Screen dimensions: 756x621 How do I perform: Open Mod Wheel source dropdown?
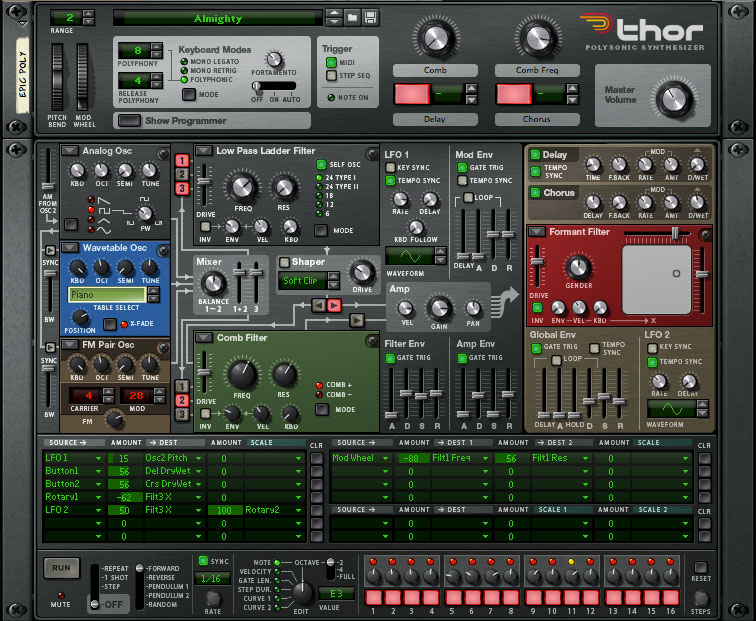(385, 459)
